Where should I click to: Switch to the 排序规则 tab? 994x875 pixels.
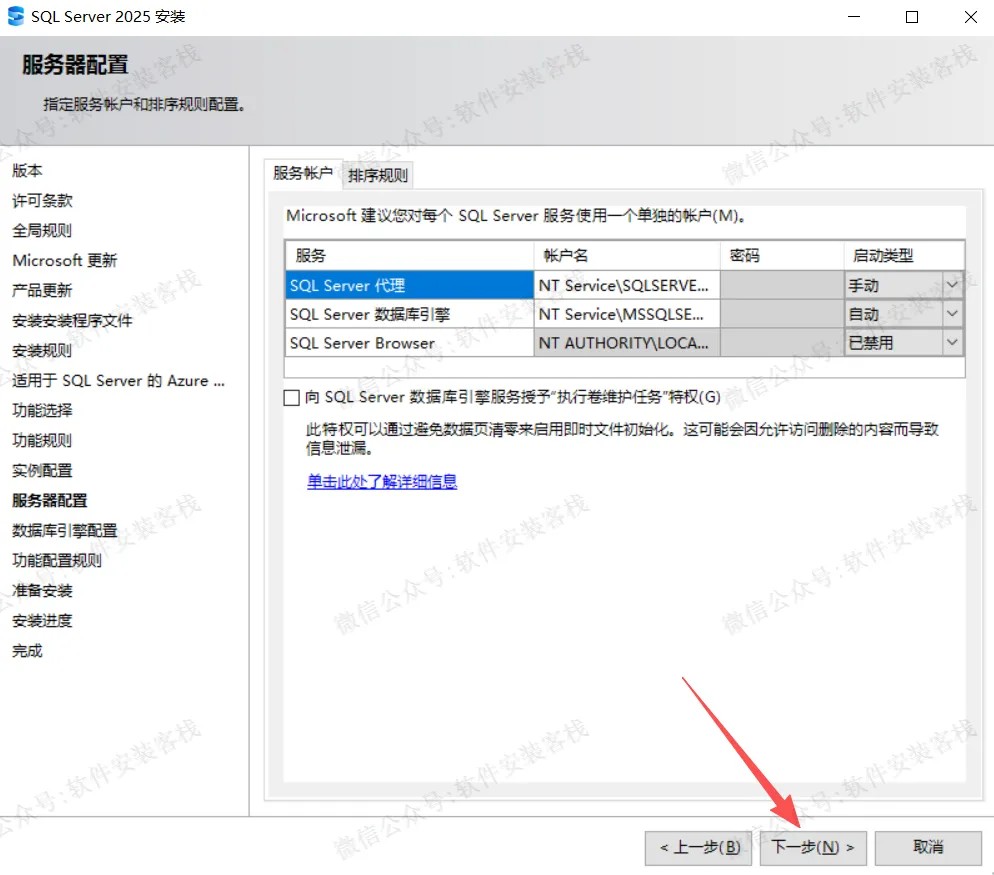pyautogui.click(x=378, y=175)
